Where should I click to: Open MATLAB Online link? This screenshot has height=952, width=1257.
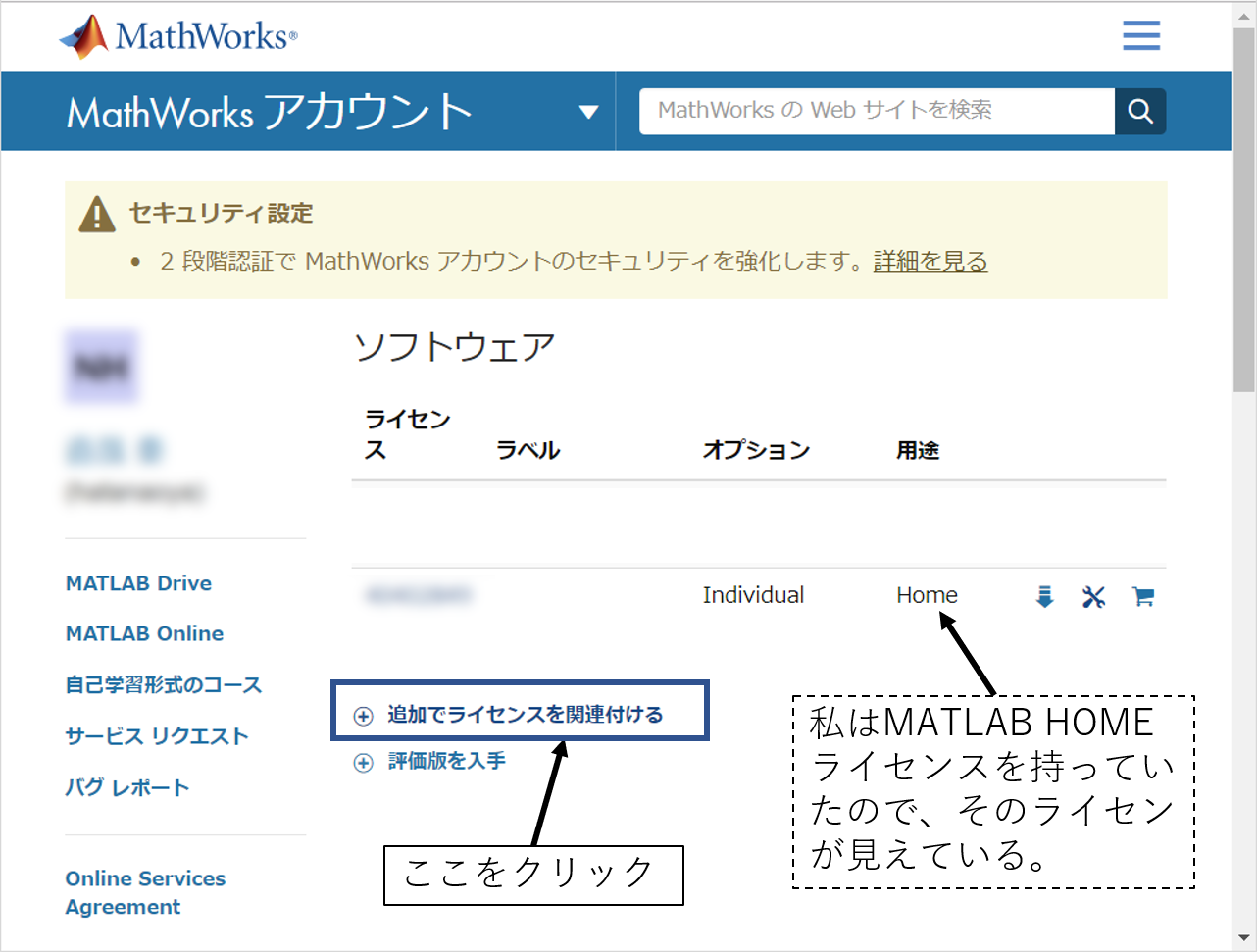click(x=144, y=633)
